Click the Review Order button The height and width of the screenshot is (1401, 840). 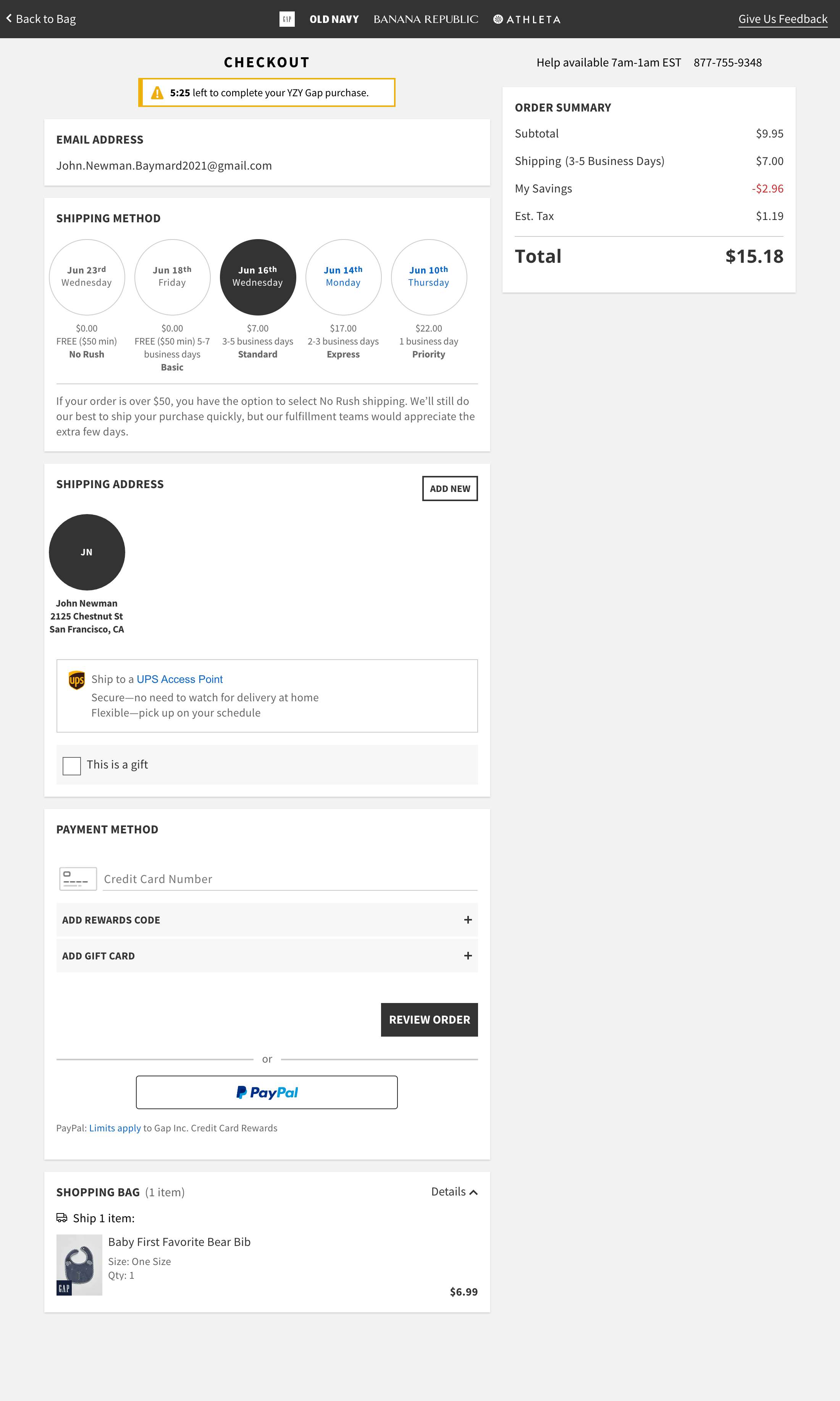coord(429,1019)
